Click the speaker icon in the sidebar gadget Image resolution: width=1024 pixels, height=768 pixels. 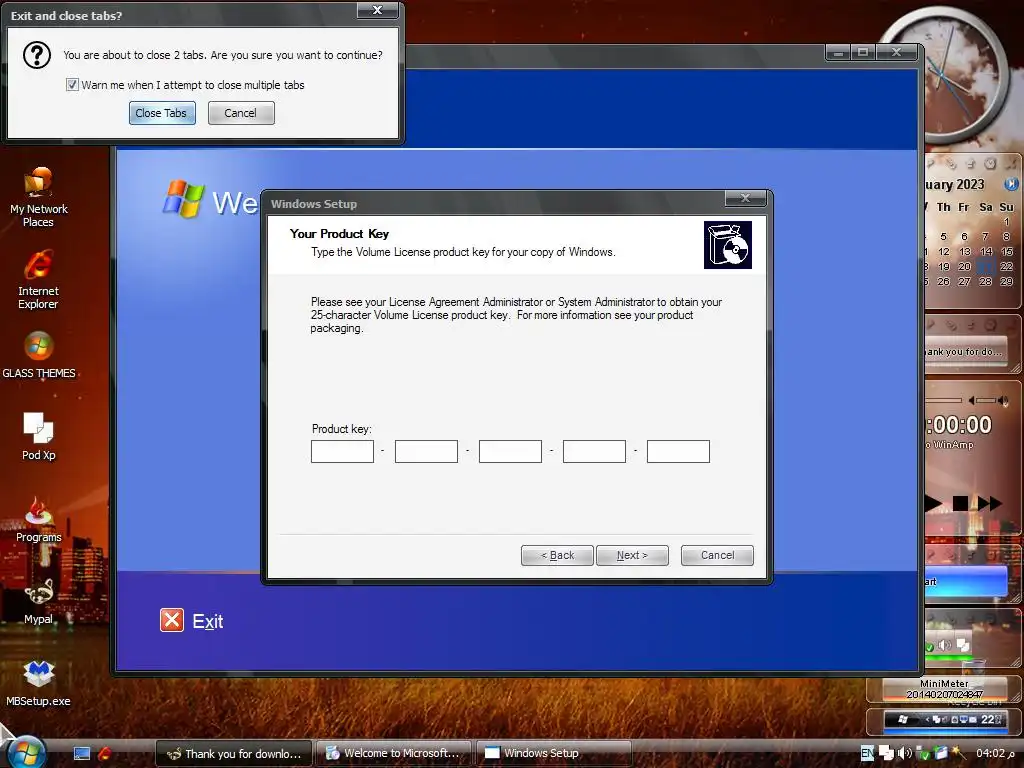[x=945, y=645]
